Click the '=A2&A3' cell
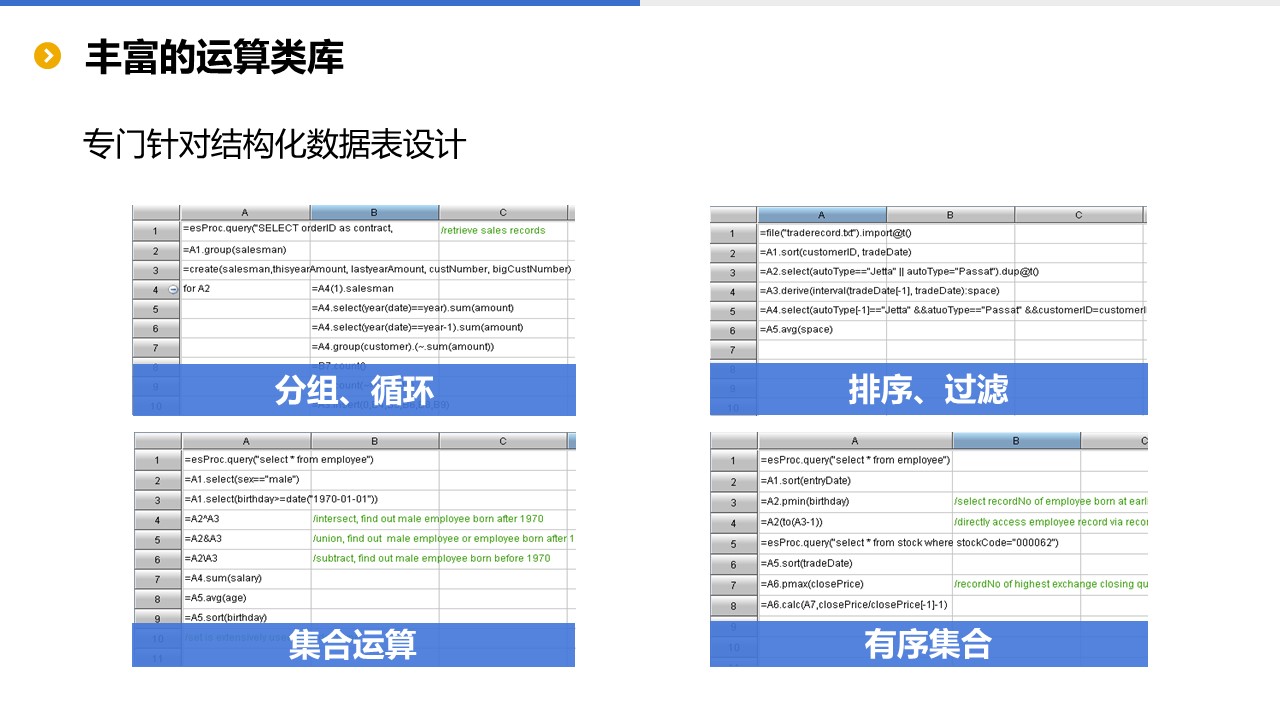Viewport: 1280px width, 720px height. [x=246, y=539]
